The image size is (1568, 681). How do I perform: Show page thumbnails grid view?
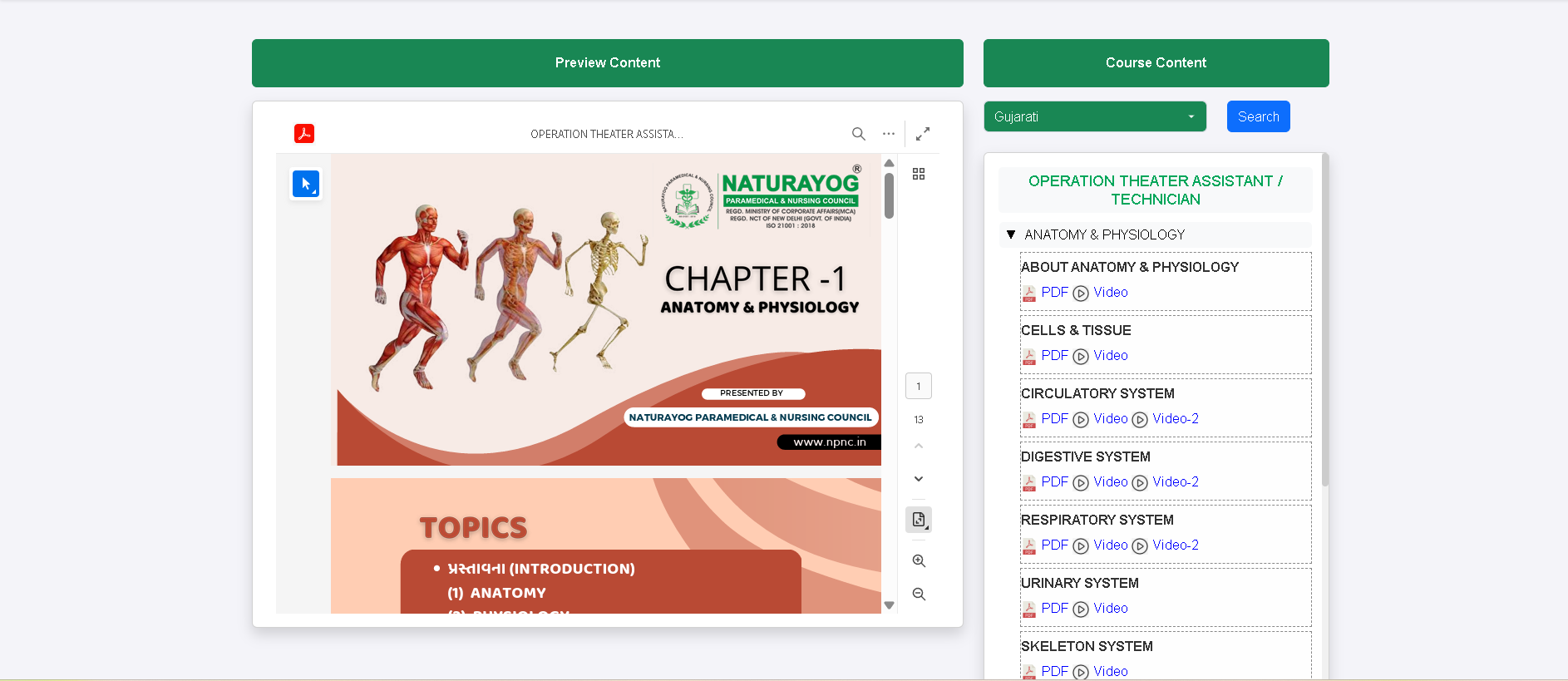point(919,174)
